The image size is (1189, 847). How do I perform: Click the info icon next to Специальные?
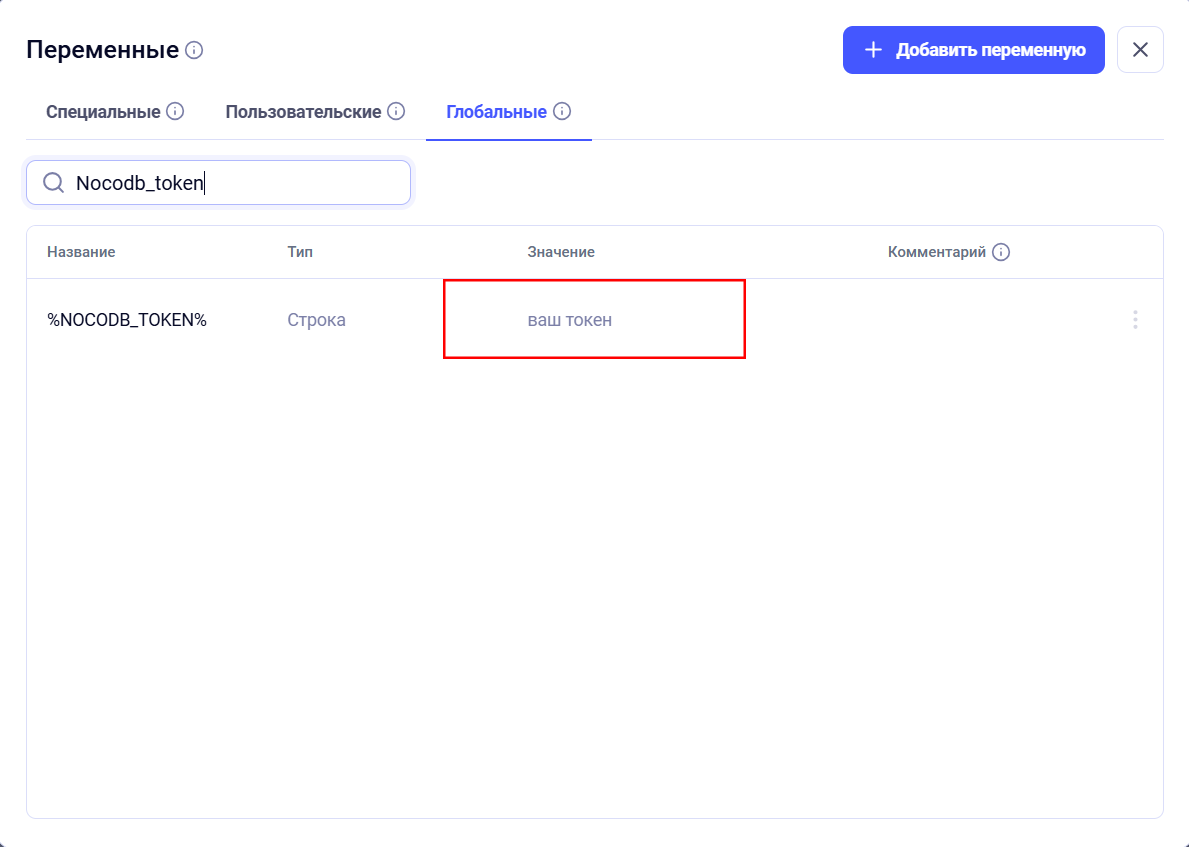point(175,111)
